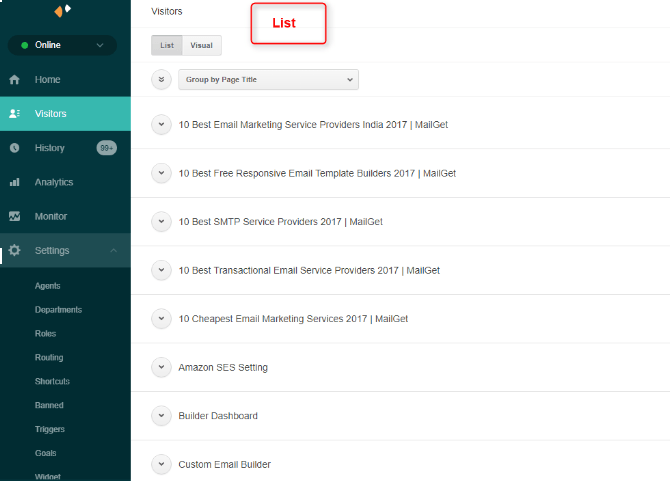Click the Settings gear icon
The width and height of the screenshot is (670, 481).
point(15,250)
